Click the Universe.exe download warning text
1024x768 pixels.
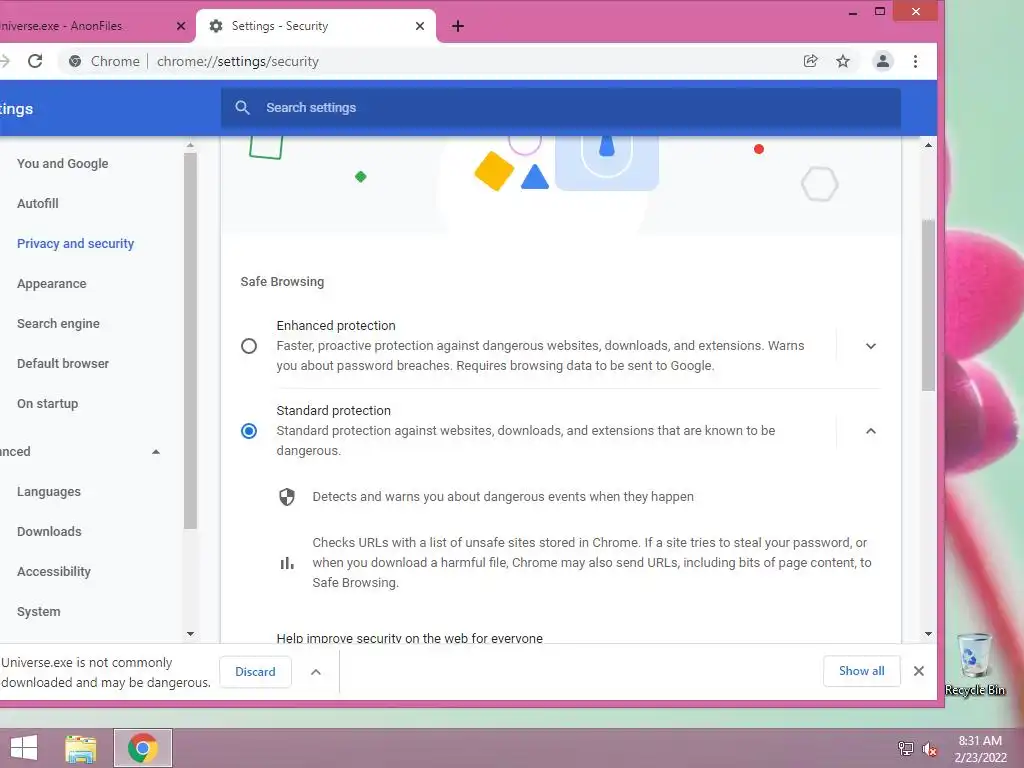point(106,672)
